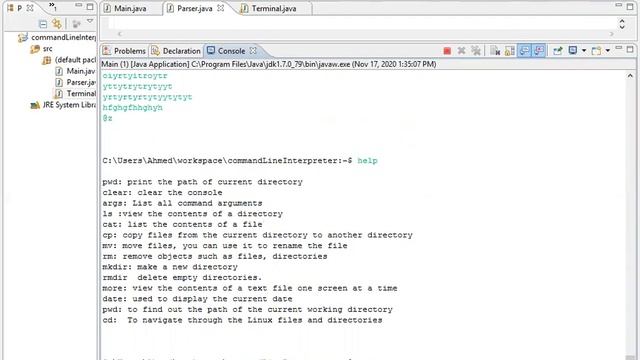The height and width of the screenshot is (360, 640).
Task: Click the JRE System Library books icon
Action: point(35,105)
